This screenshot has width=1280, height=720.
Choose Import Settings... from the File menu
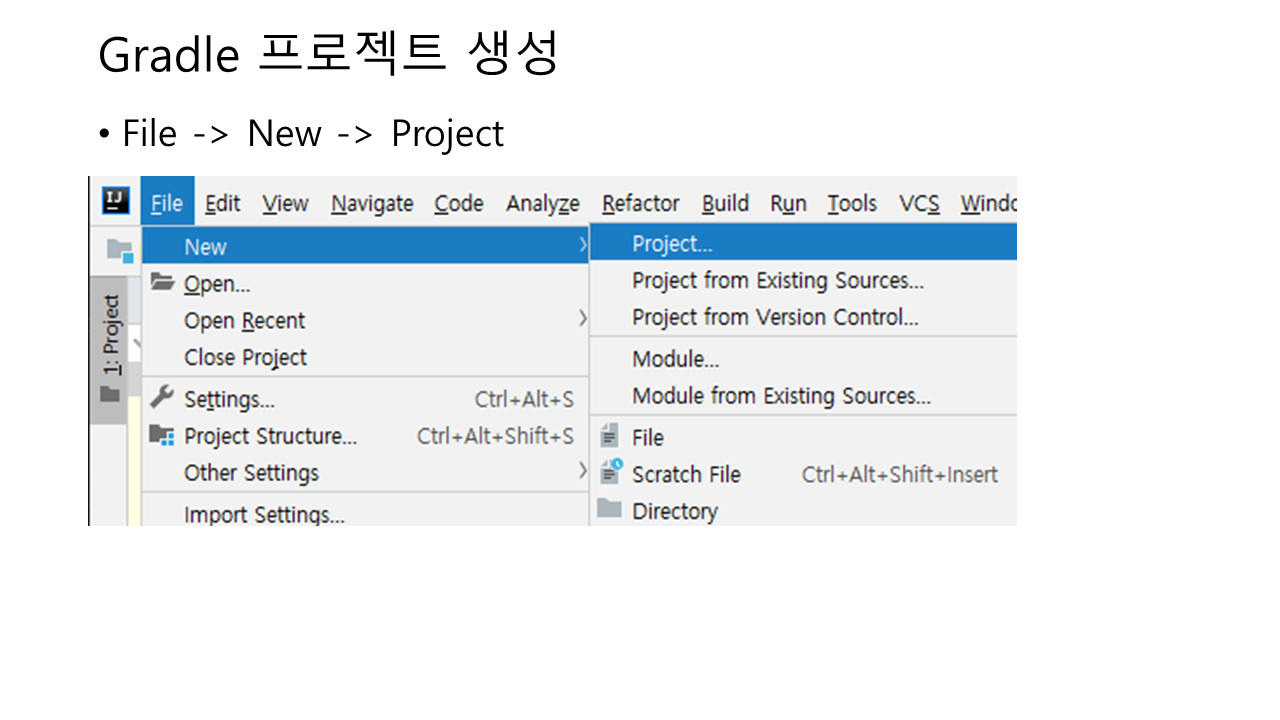point(264,515)
